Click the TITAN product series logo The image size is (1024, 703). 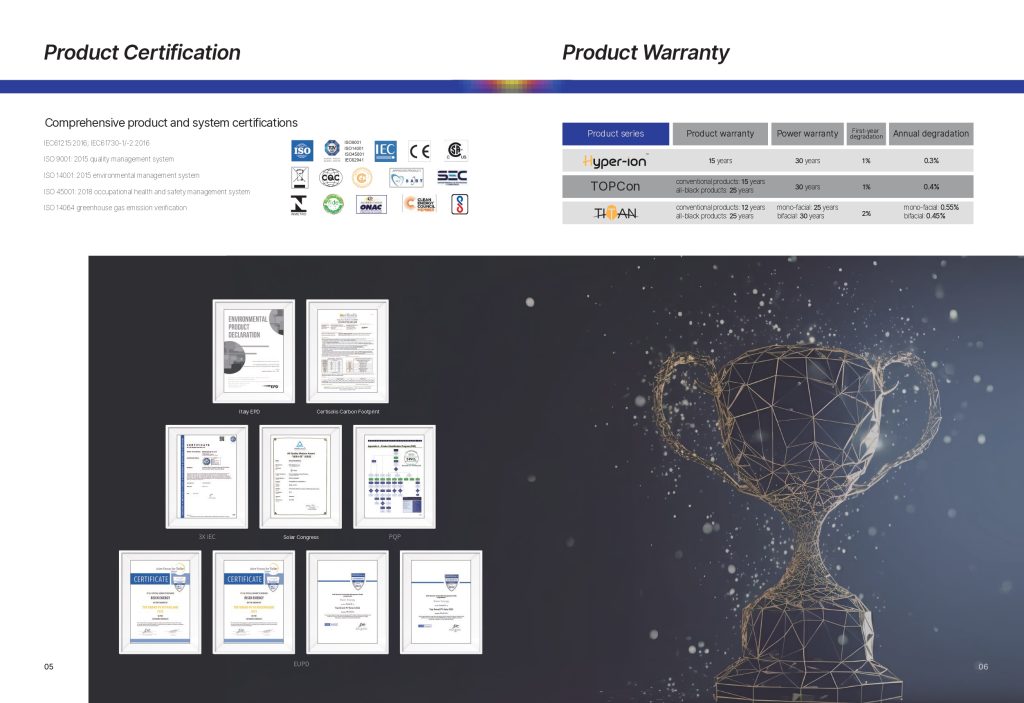coord(615,213)
